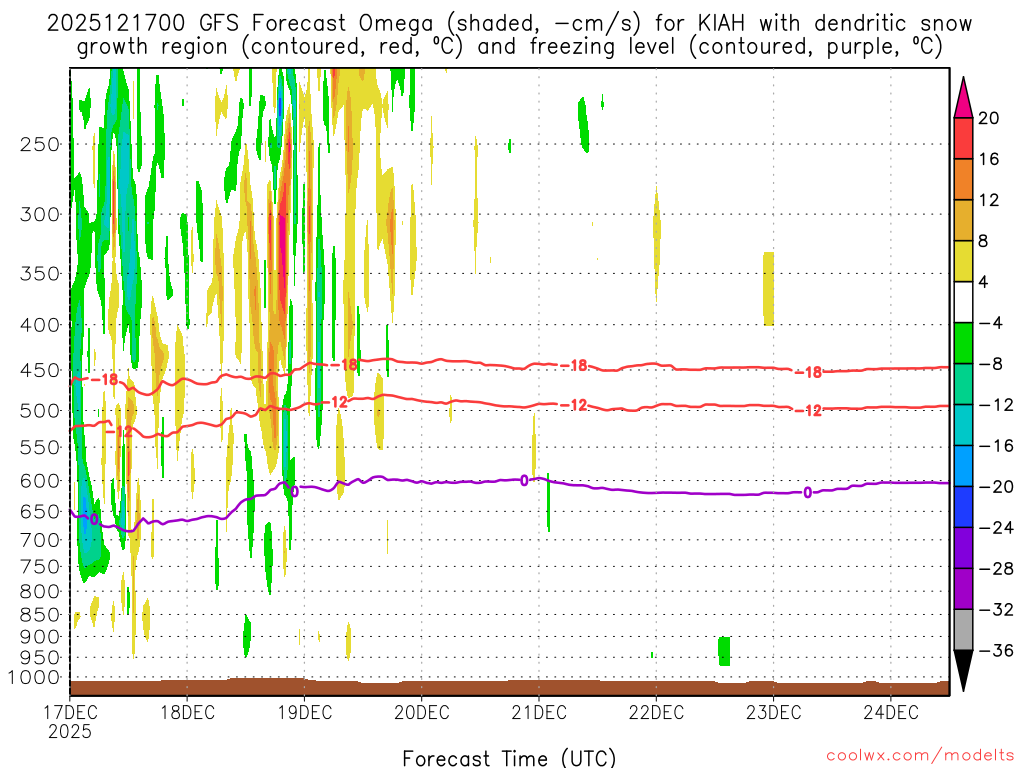The image size is (1024, 768).
Task: Click the 1000 pressure level label
Action: pyautogui.click(x=35, y=678)
